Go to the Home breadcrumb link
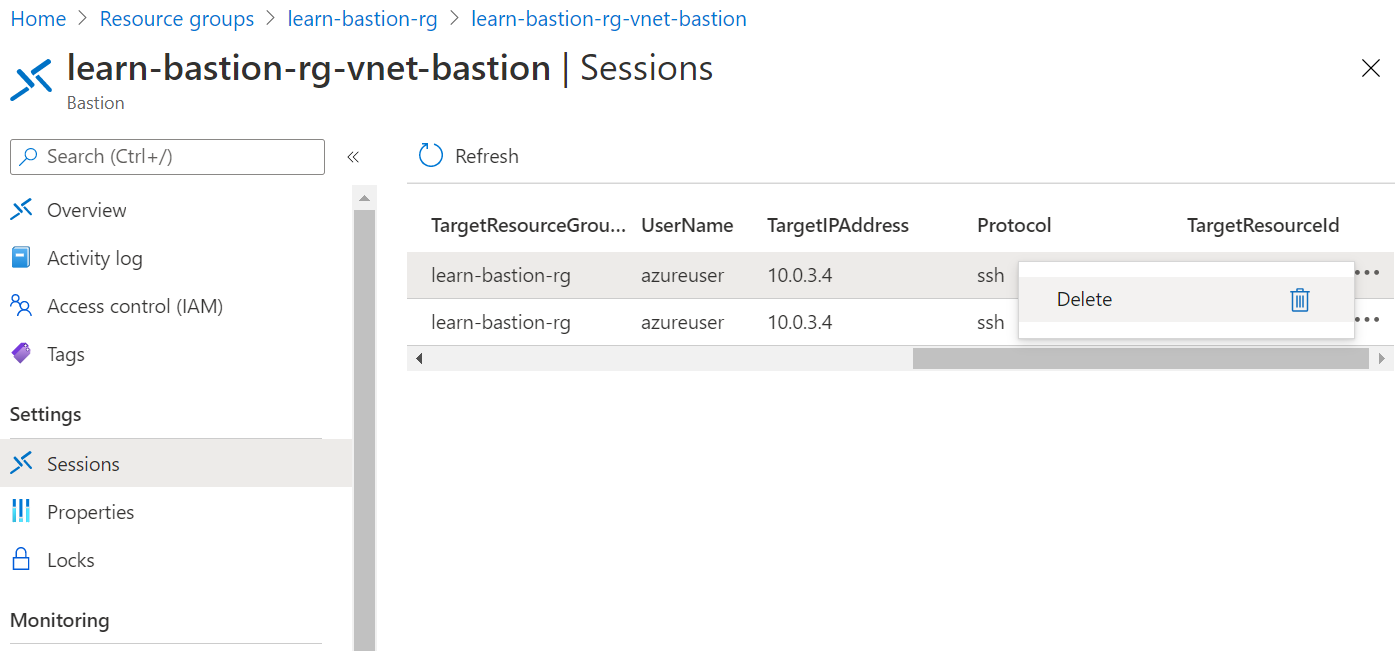The width and height of the screenshot is (1395, 651). tap(38, 19)
